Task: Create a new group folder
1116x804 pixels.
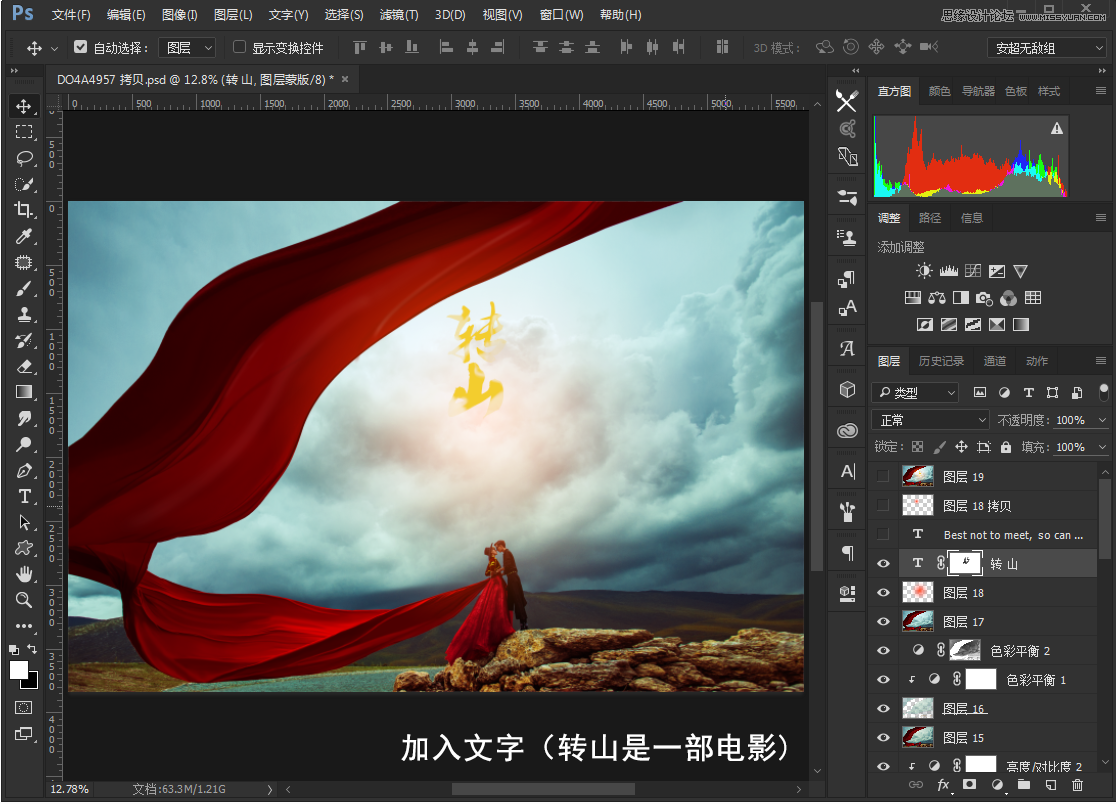Action: pos(1023,785)
